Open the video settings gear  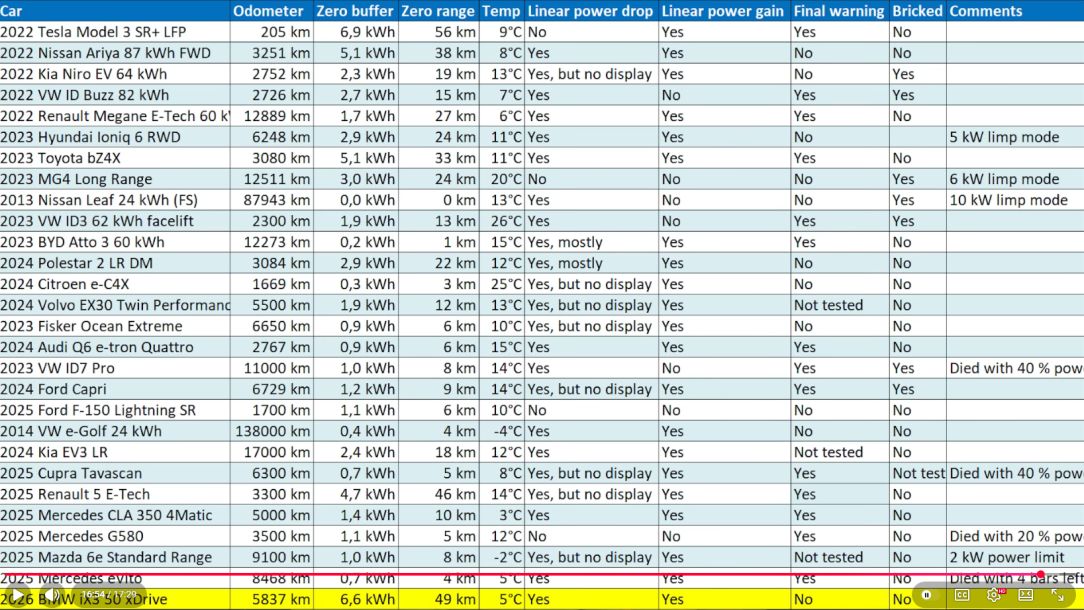994,595
